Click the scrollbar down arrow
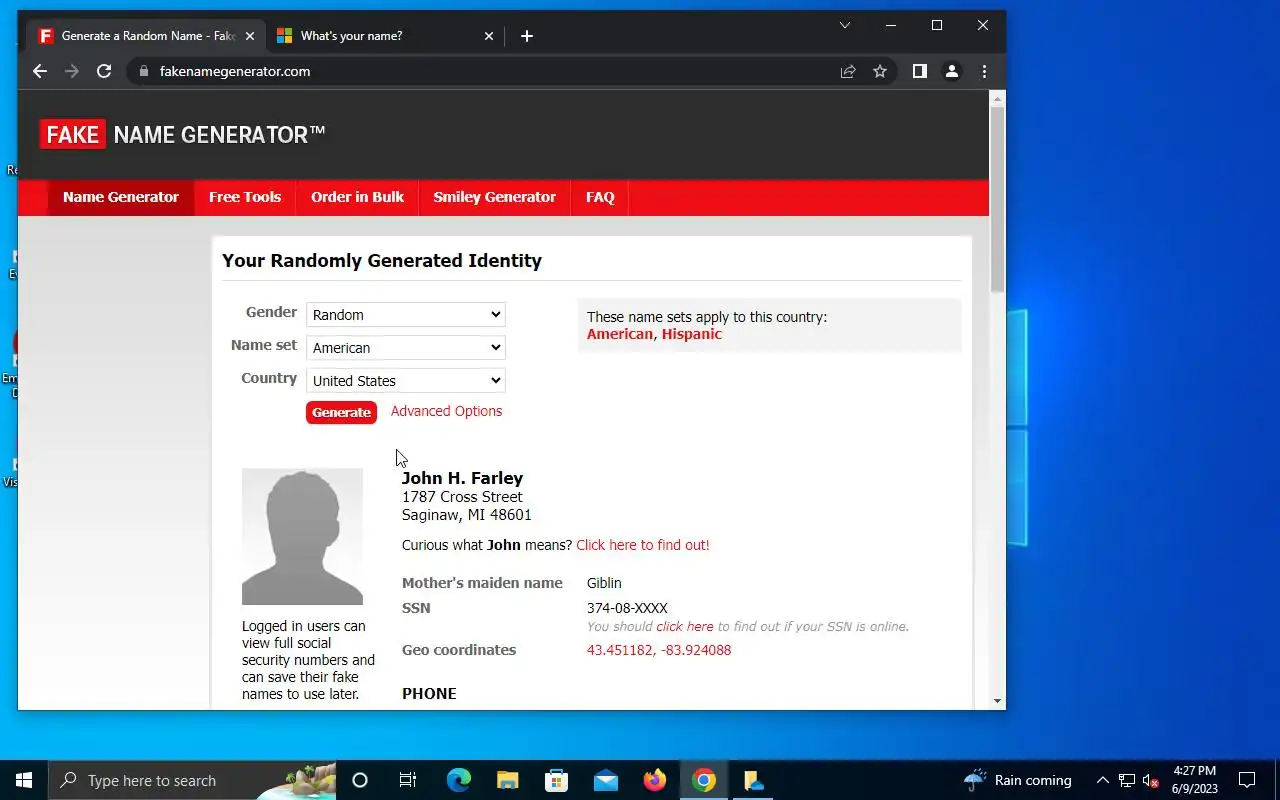Screen dimensions: 1280x800 pyautogui.click(x=997, y=701)
